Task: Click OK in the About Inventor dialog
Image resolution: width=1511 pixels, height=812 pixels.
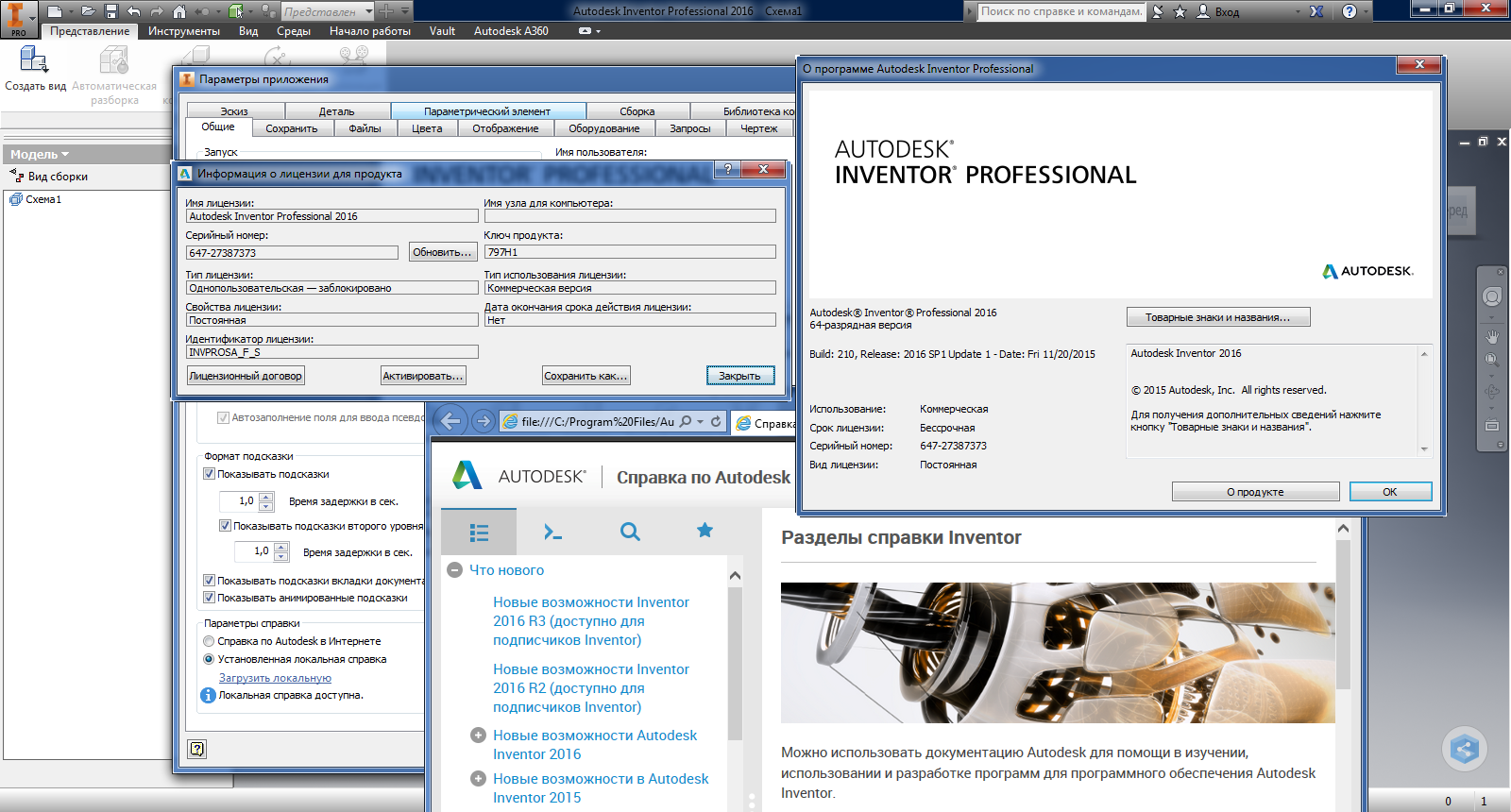Action: point(1390,492)
